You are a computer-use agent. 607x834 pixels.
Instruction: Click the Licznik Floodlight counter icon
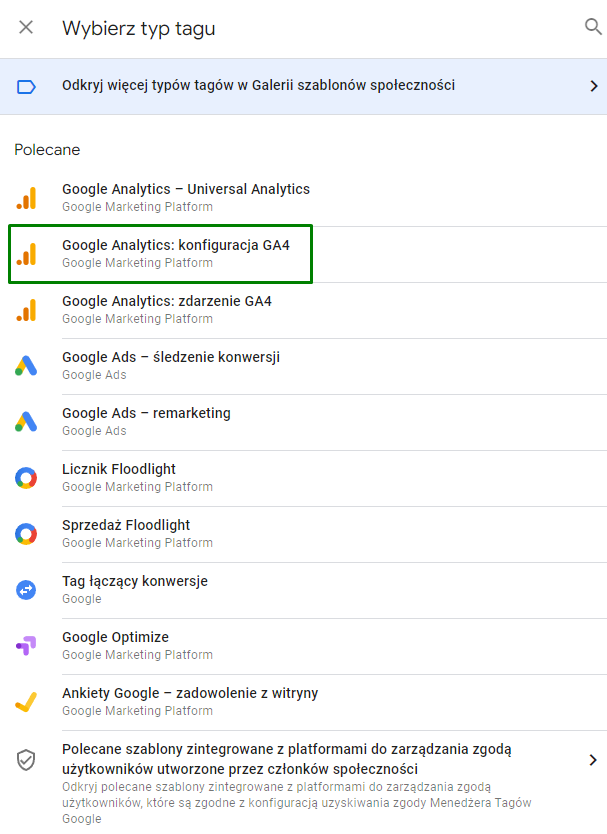point(25,475)
